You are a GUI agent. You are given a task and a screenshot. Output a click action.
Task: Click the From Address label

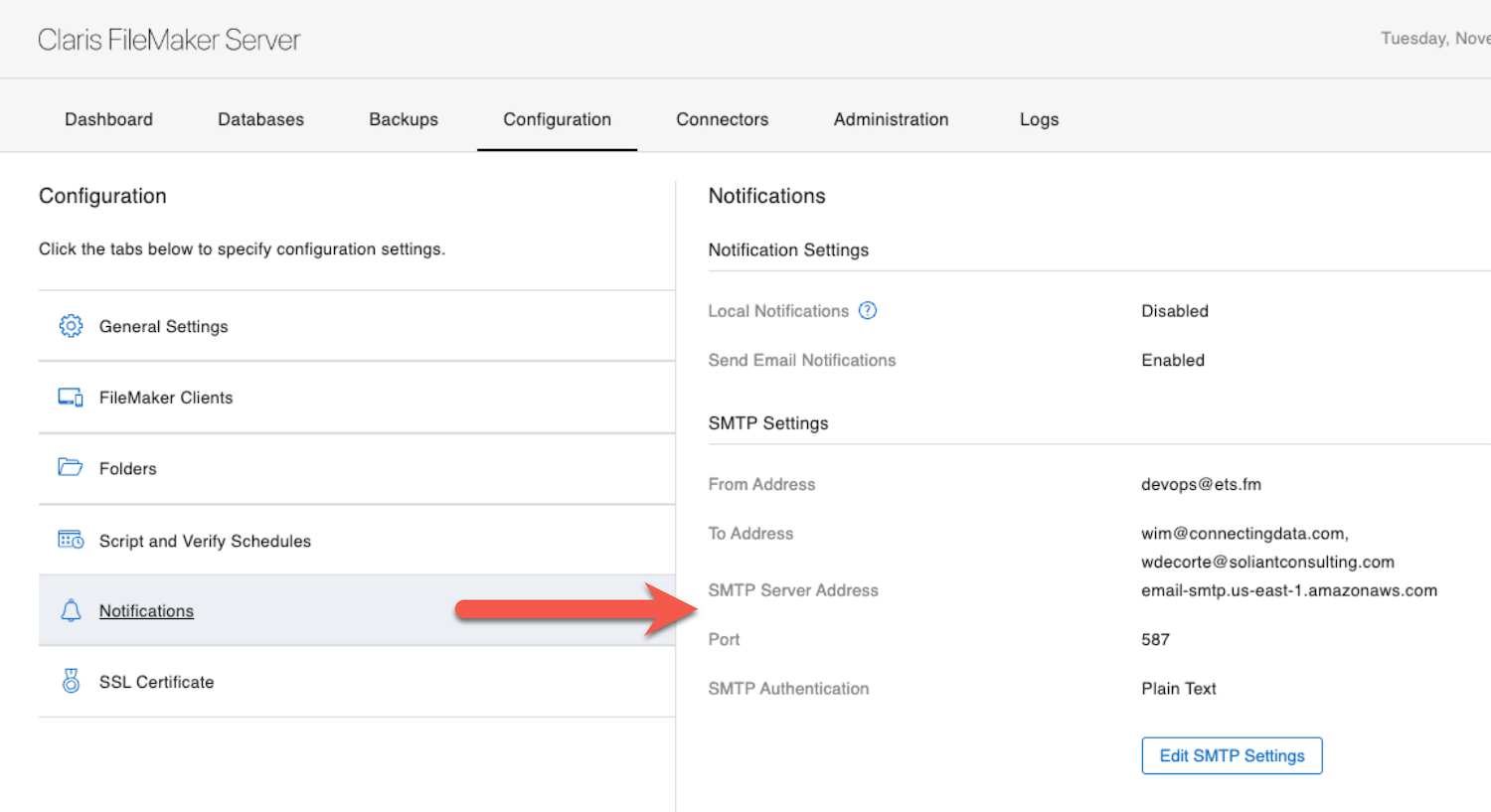(x=761, y=484)
